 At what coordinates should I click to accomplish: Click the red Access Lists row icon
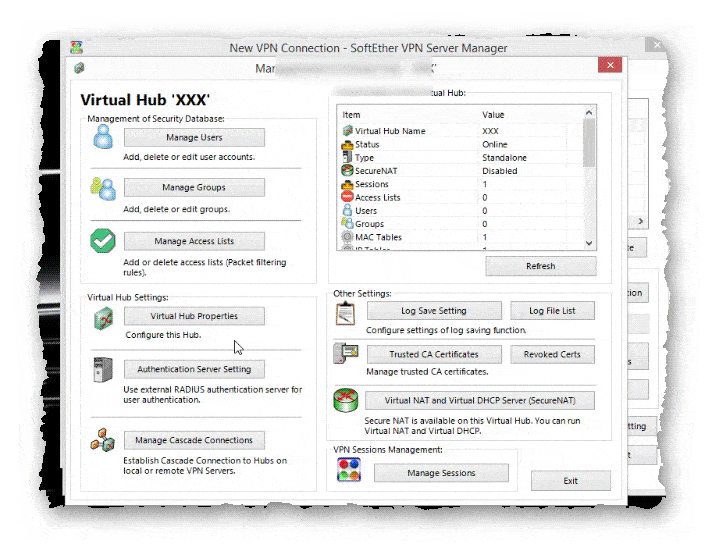tap(348, 197)
